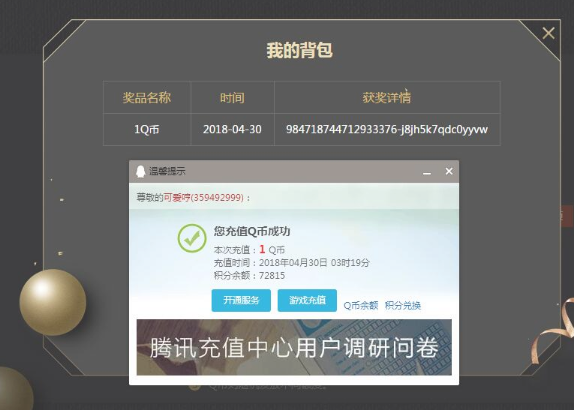
Task: Click the 积分余额：72815 line
Action: [x=249, y=275]
